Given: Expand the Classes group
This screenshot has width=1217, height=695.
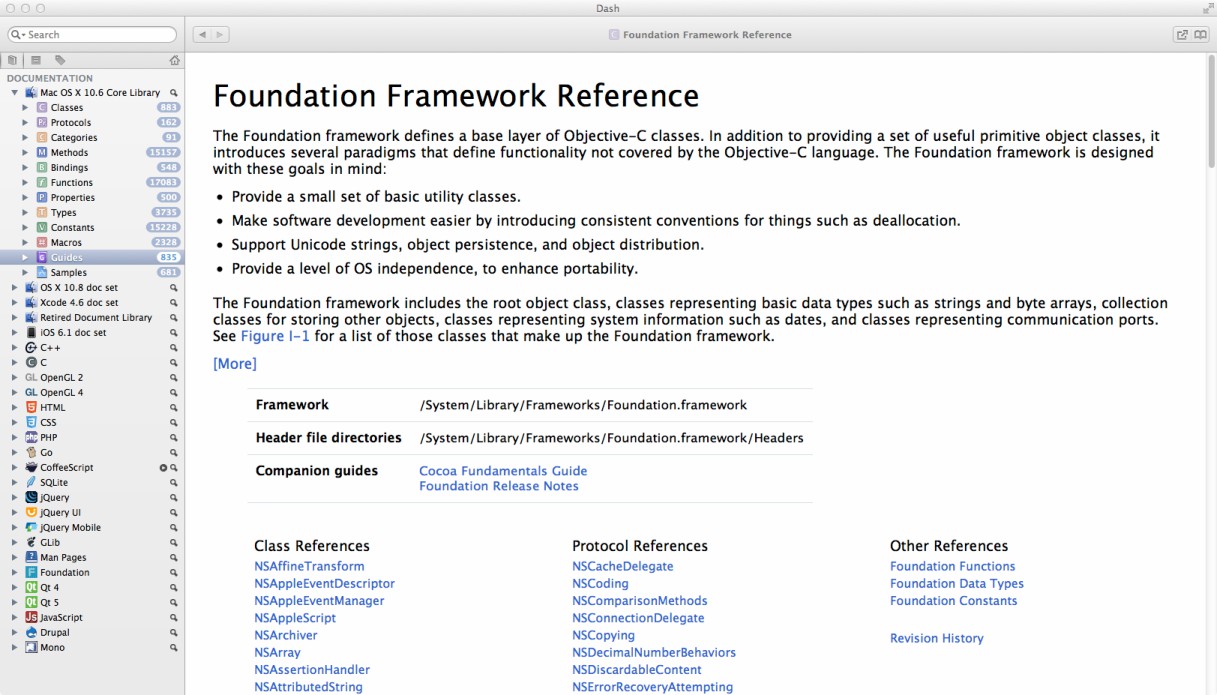Looking at the screenshot, I should click(x=26, y=108).
